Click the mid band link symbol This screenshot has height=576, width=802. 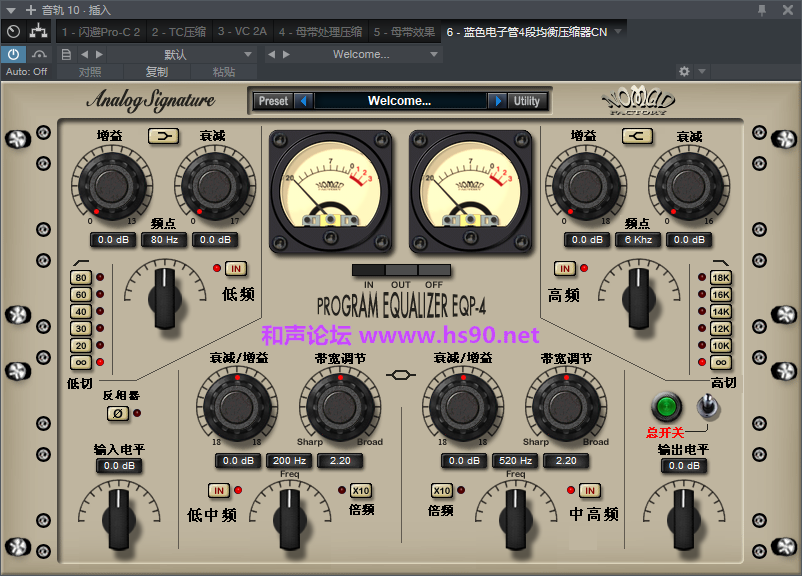[401, 375]
